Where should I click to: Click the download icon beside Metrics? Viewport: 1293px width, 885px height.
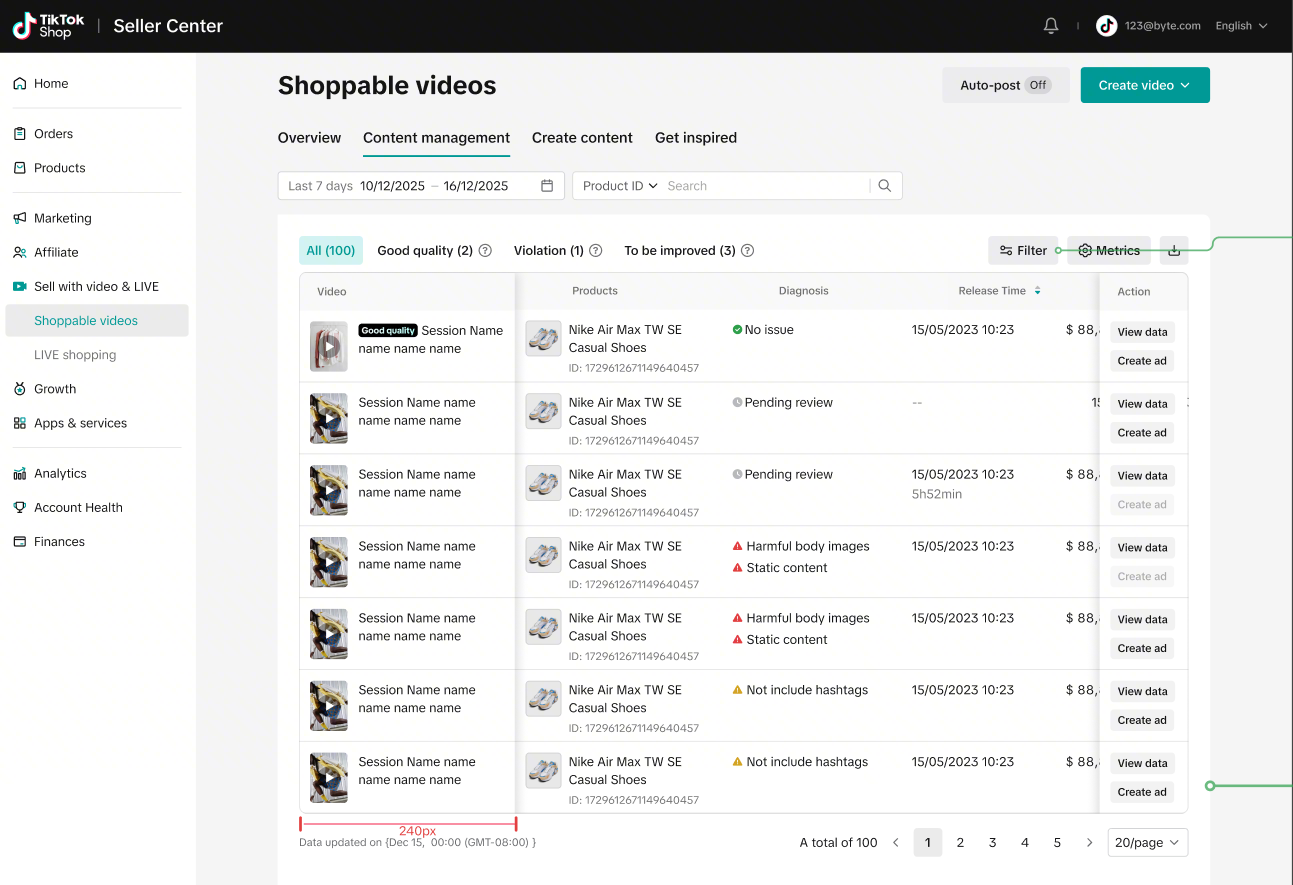[1174, 251]
